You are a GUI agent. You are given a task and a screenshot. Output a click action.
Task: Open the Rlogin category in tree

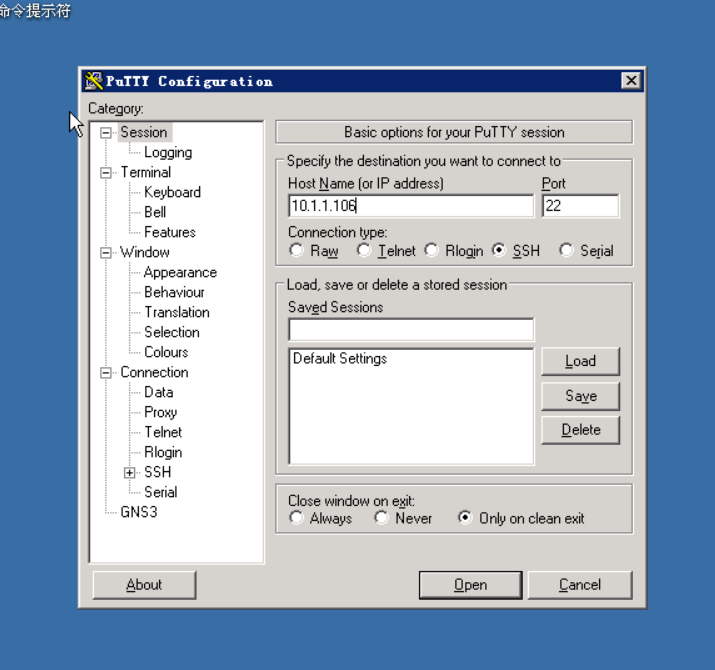(163, 452)
